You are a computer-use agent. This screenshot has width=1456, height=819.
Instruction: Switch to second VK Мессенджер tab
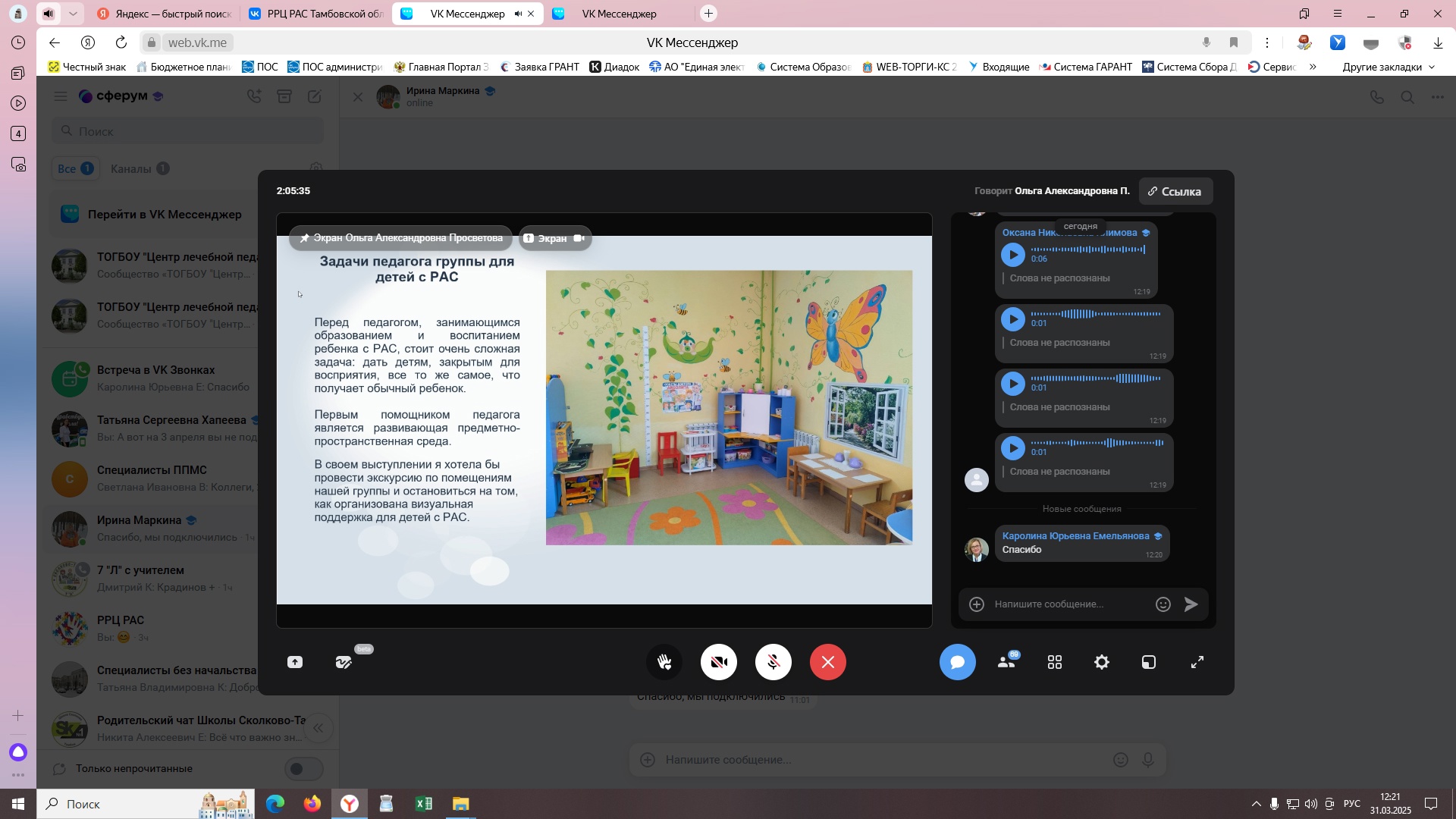[618, 14]
